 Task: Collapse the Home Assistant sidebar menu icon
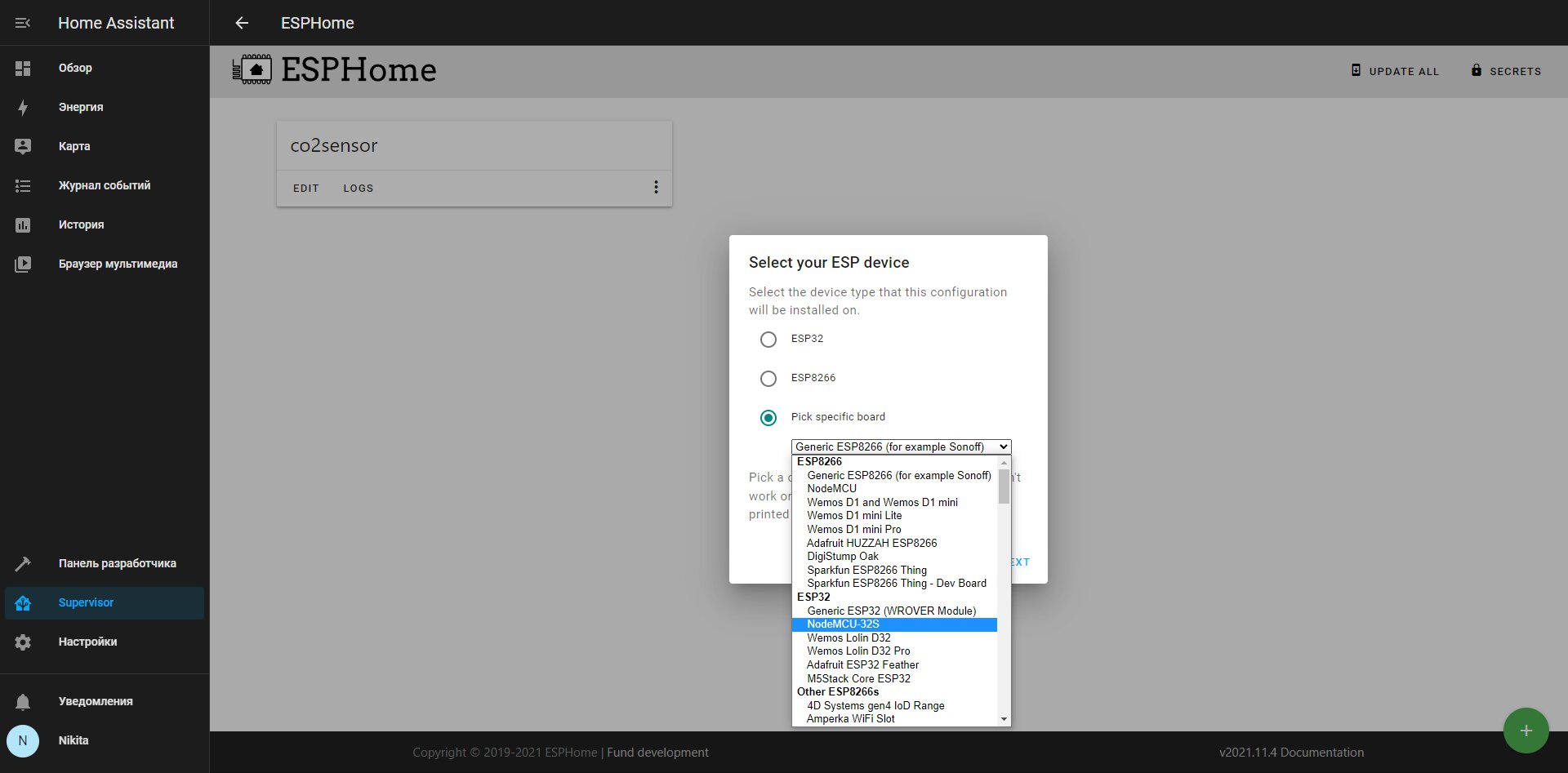point(23,23)
